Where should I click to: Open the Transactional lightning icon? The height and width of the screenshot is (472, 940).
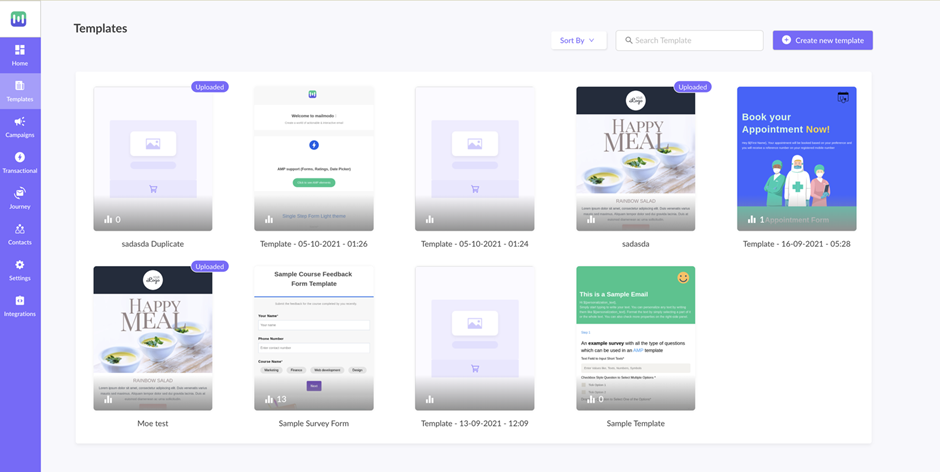click(x=20, y=157)
